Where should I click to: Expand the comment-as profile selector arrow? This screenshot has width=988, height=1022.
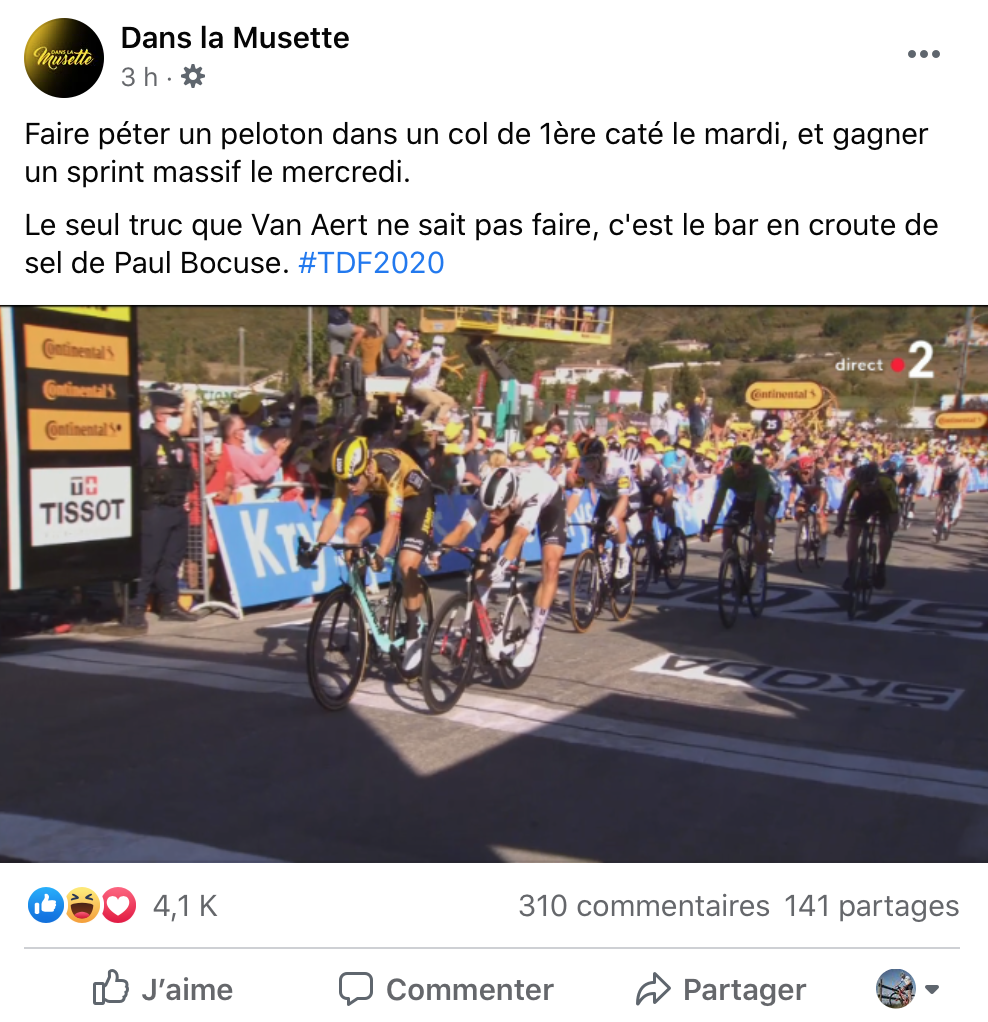point(932,989)
